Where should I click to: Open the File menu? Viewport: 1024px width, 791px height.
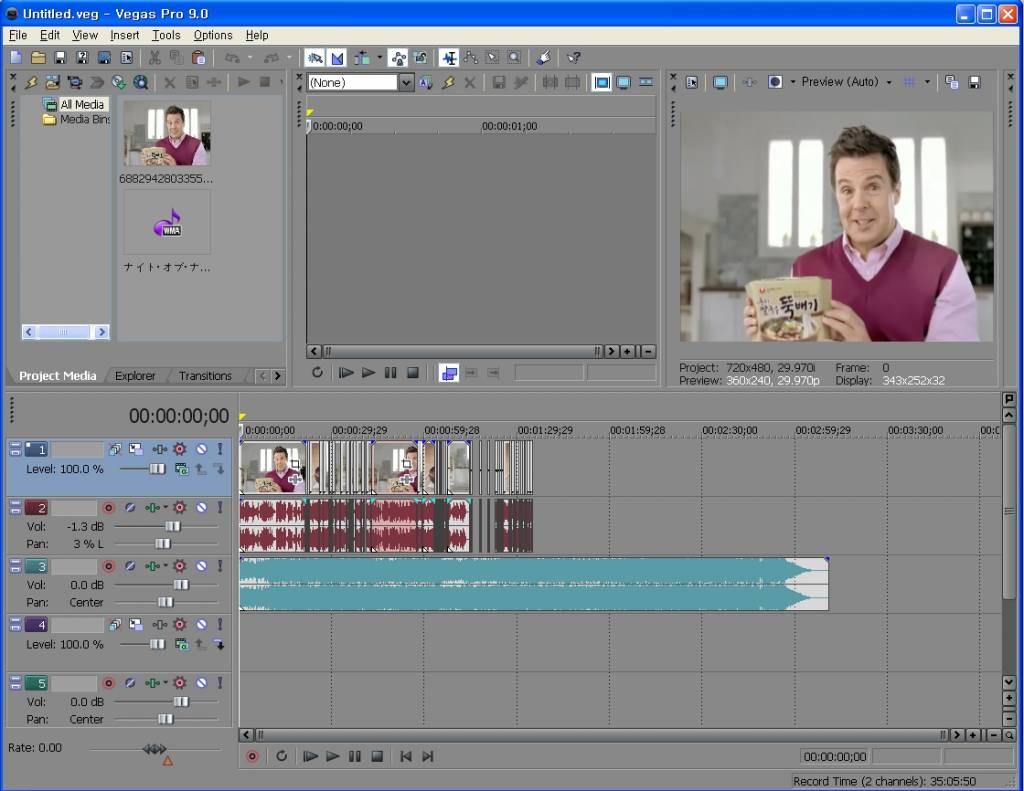point(18,35)
